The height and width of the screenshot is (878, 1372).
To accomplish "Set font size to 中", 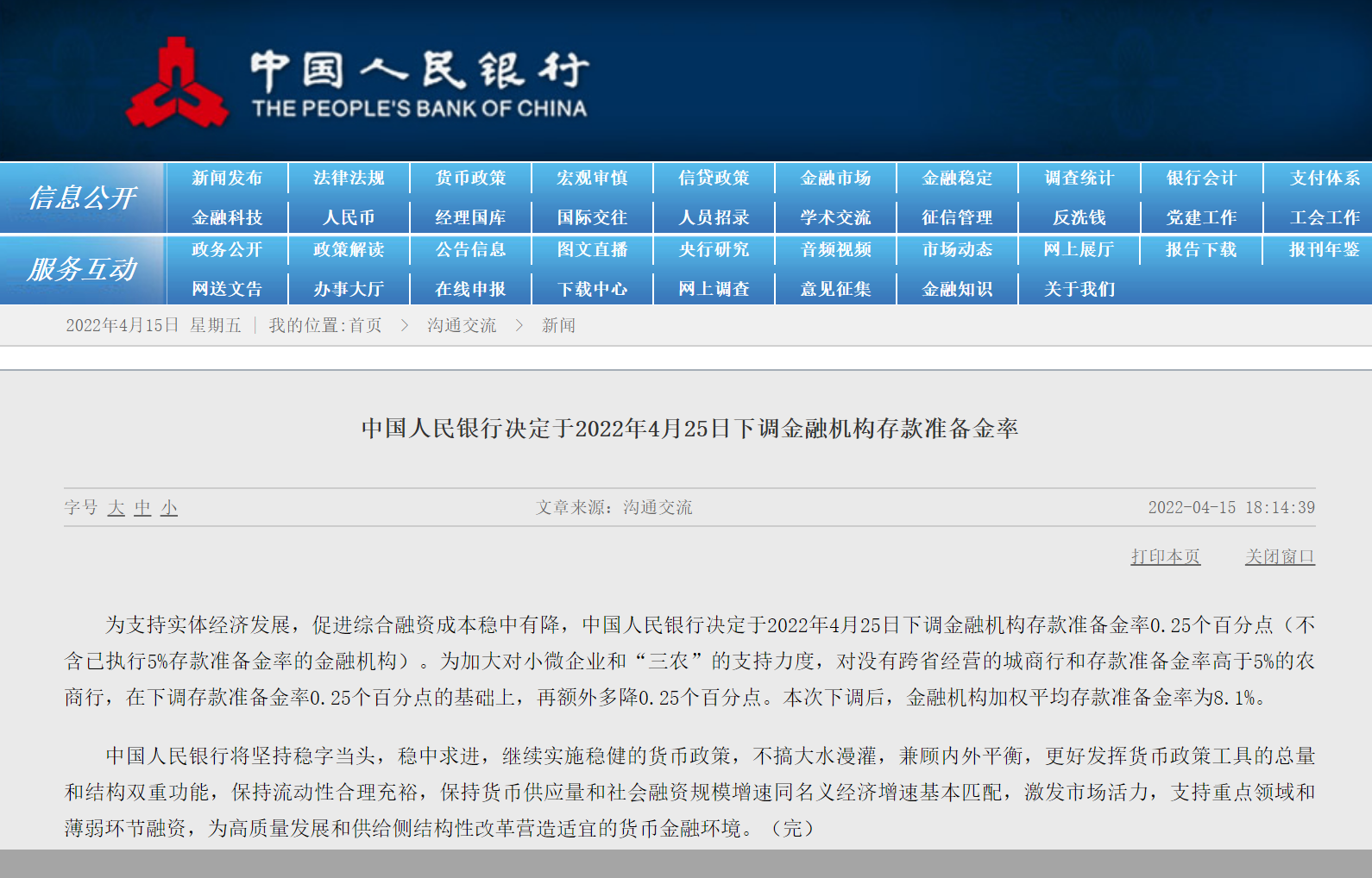I will (142, 507).
